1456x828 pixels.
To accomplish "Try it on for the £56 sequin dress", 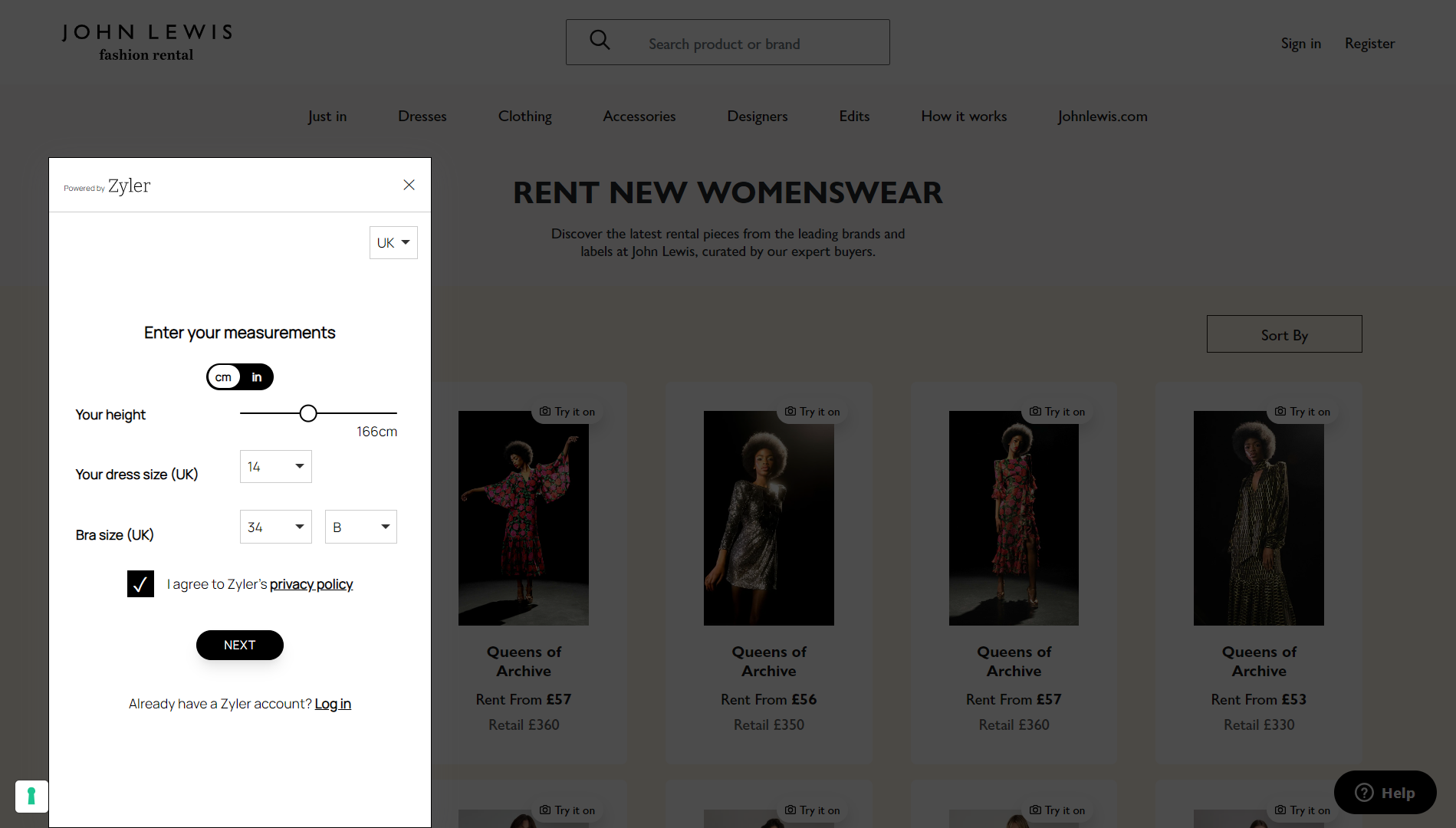I will pos(812,412).
